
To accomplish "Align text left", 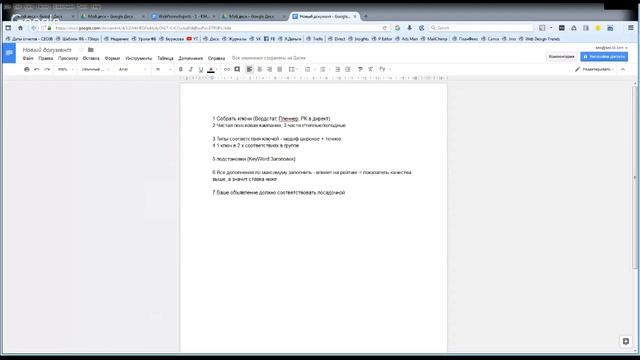I will [x=249, y=69].
